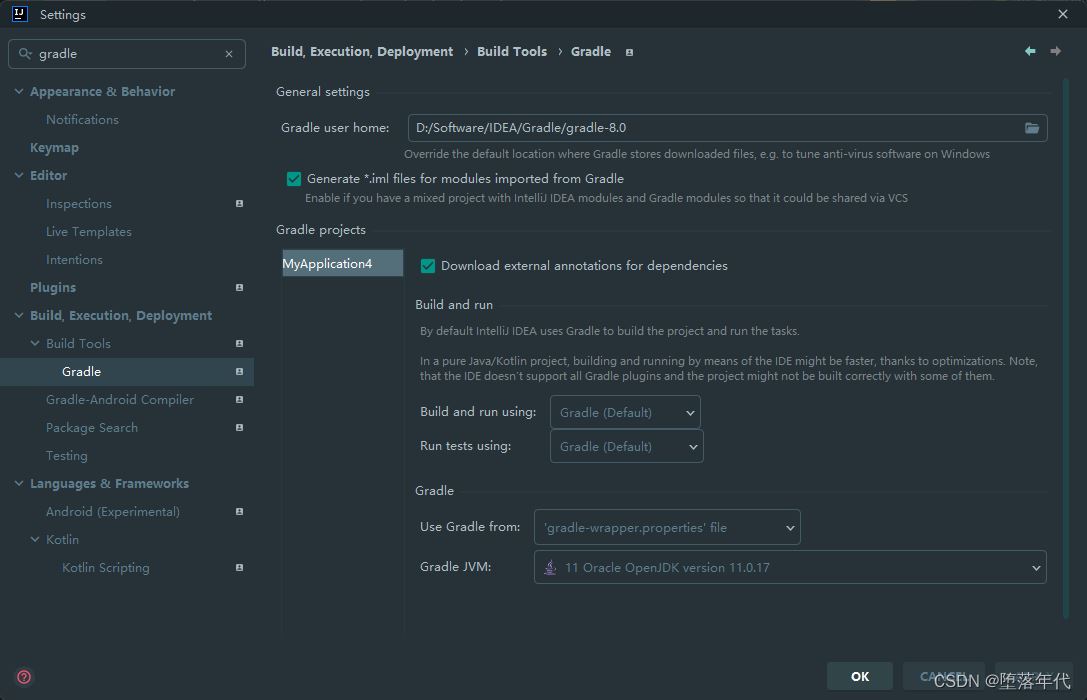Click project marker icon on Inspections row
The image size is (1087, 700).
pyautogui.click(x=239, y=204)
